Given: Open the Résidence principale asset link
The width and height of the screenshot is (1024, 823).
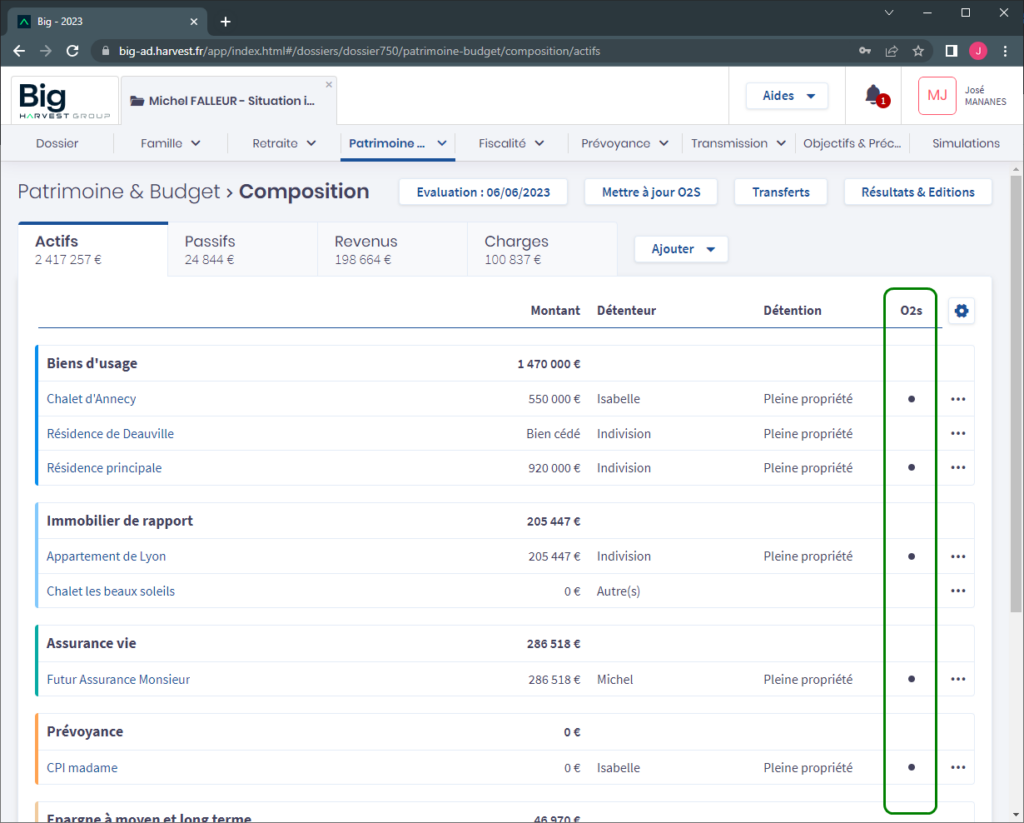Looking at the screenshot, I should pyautogui.click(x=104, y=468).
